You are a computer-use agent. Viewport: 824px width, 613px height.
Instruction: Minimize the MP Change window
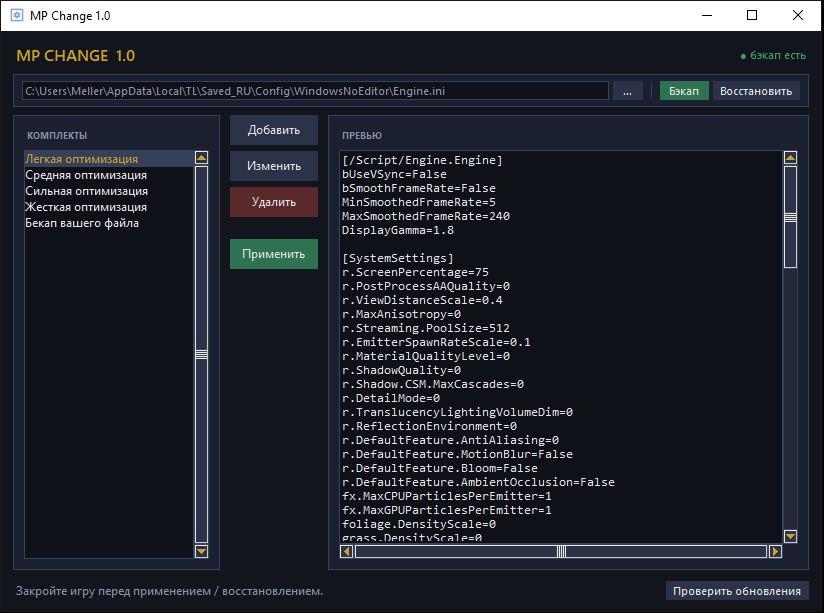(707, 15)
